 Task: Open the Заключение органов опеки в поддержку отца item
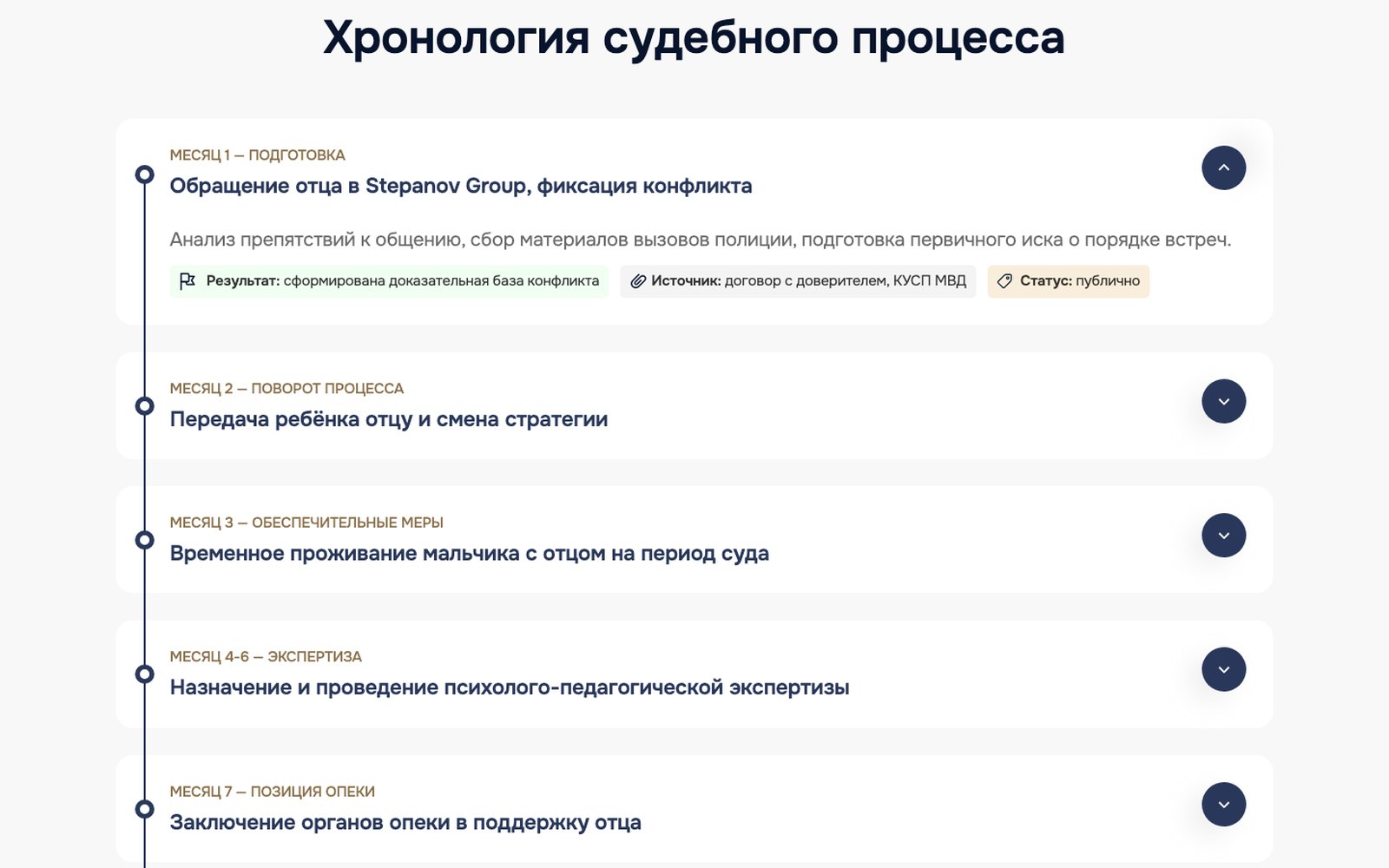click(x=694, y=809)
